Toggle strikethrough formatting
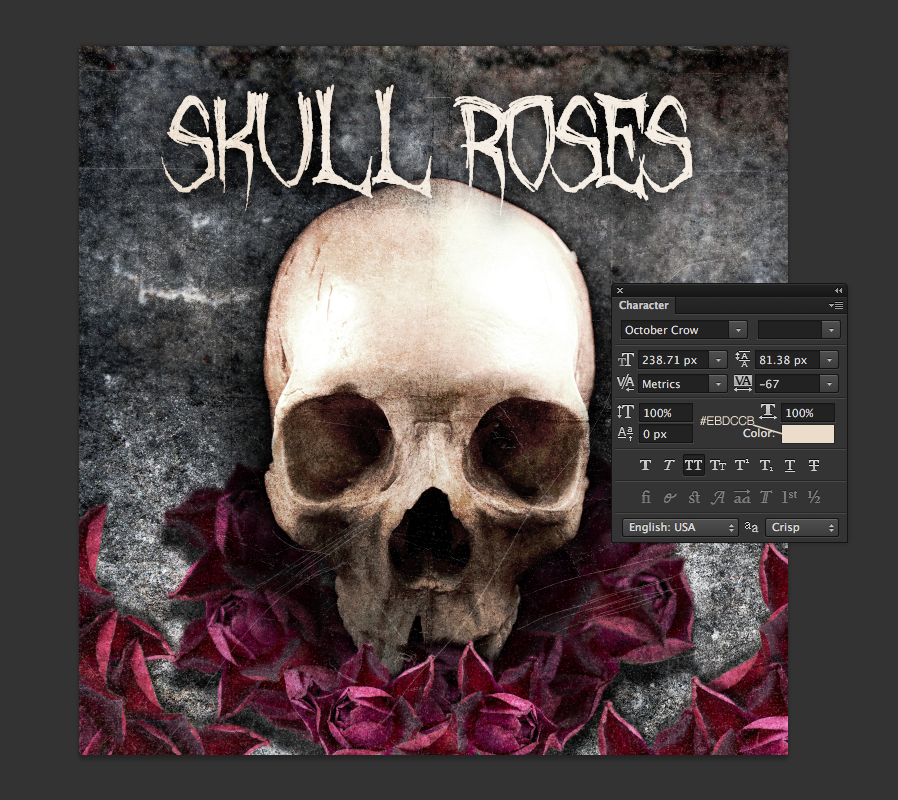Viewport: 898px width, 800px height. (x=813, y=466)
